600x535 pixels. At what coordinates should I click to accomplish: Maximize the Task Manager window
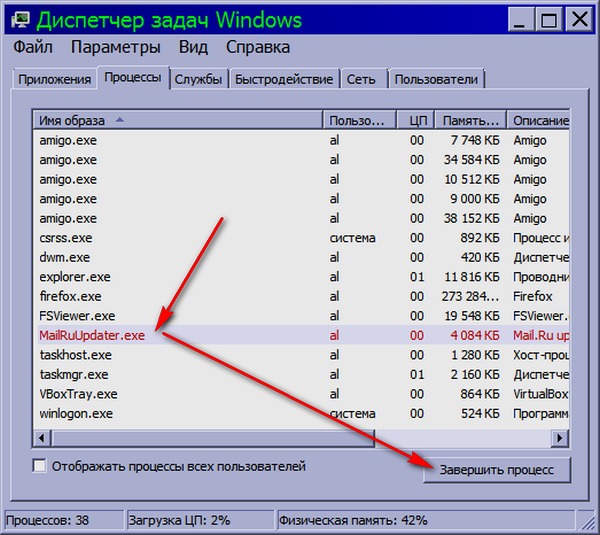pos(549,20)
